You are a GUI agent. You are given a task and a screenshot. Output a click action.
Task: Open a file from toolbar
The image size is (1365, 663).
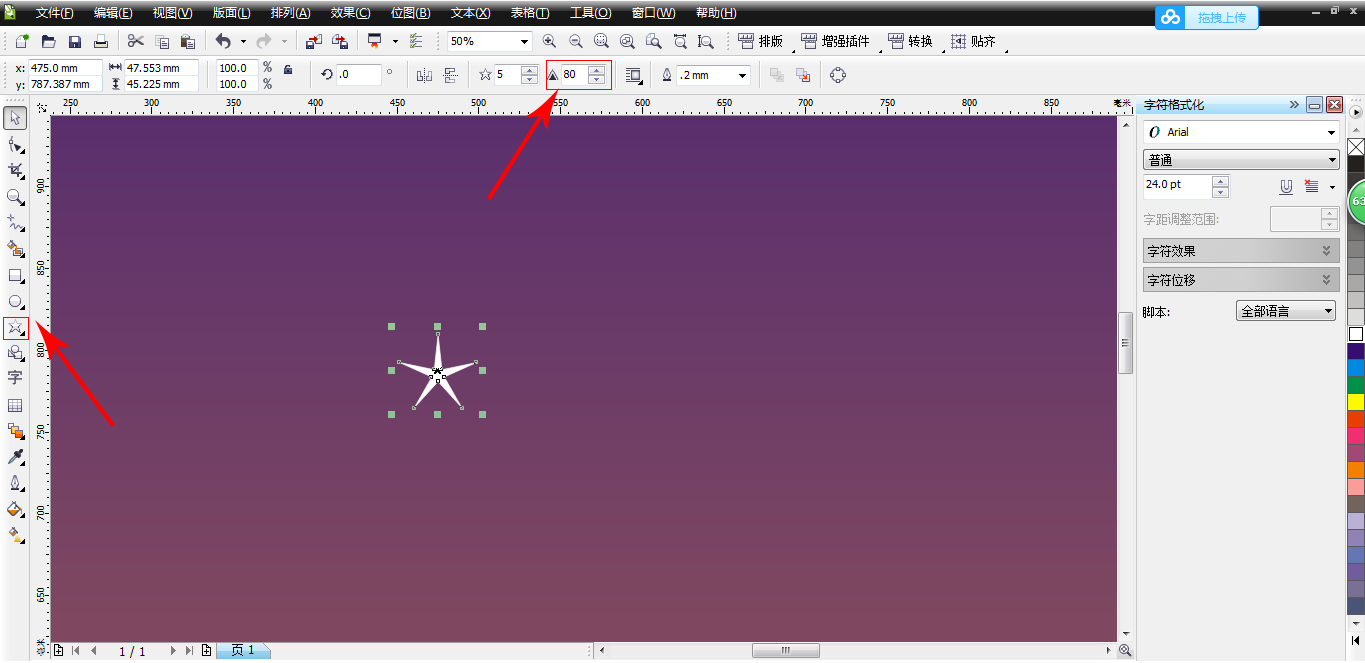48,41
